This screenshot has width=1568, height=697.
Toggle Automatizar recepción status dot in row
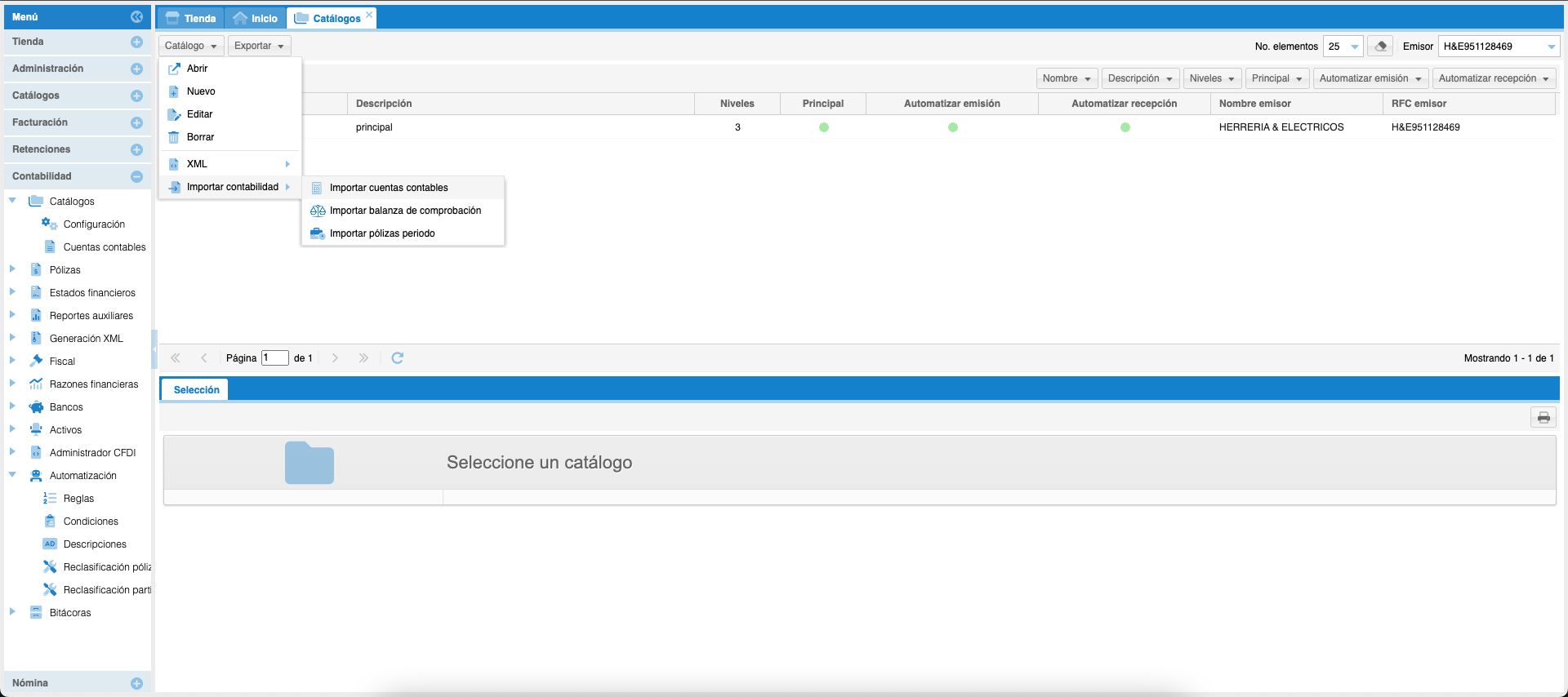[x=1125, y=127]
